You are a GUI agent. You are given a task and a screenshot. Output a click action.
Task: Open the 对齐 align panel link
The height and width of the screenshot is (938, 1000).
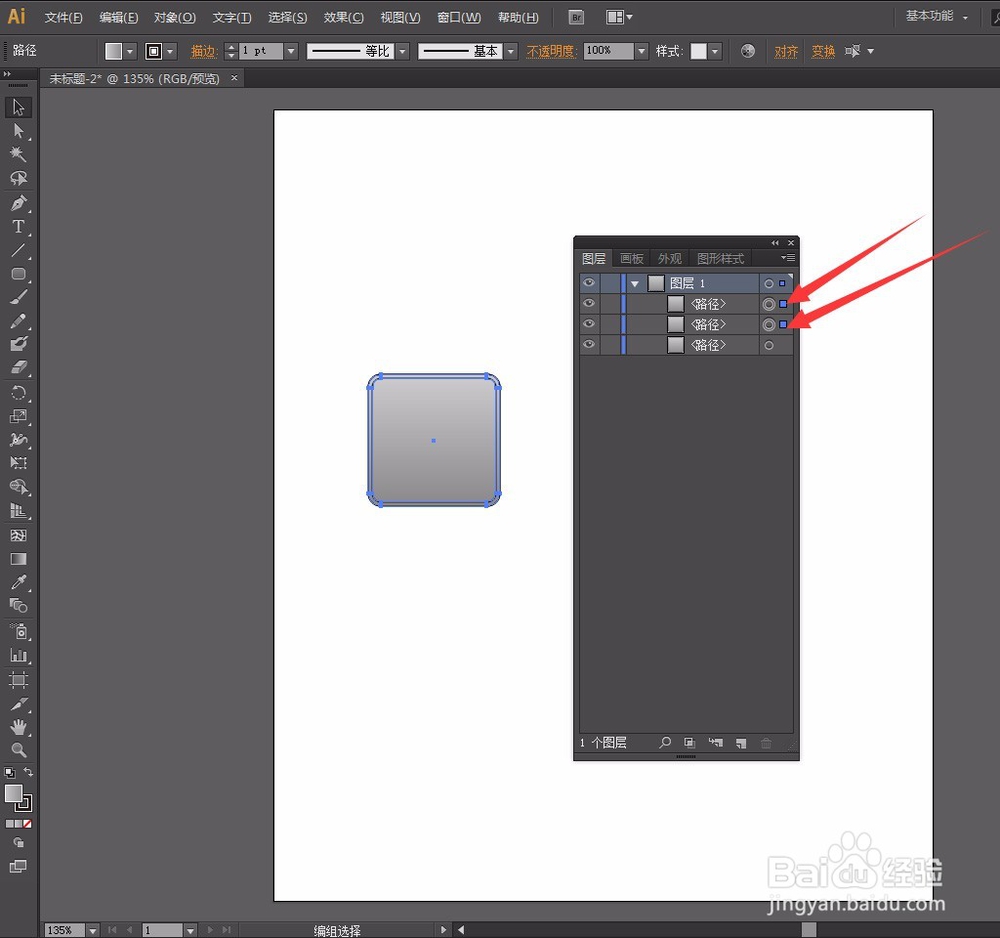786,51
